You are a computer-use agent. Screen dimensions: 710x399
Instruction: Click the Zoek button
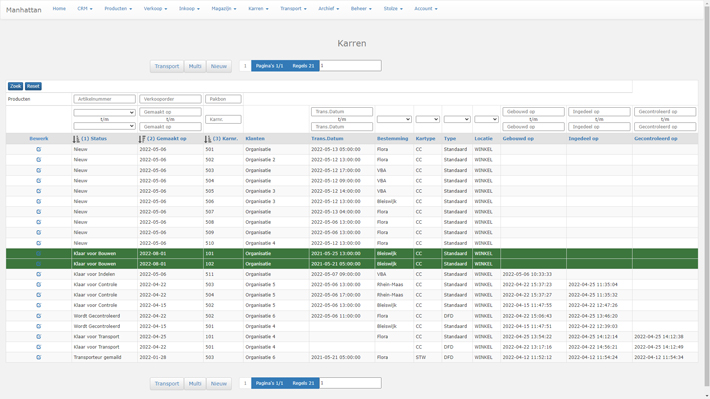pyautogui.click(x=15, y=86)
